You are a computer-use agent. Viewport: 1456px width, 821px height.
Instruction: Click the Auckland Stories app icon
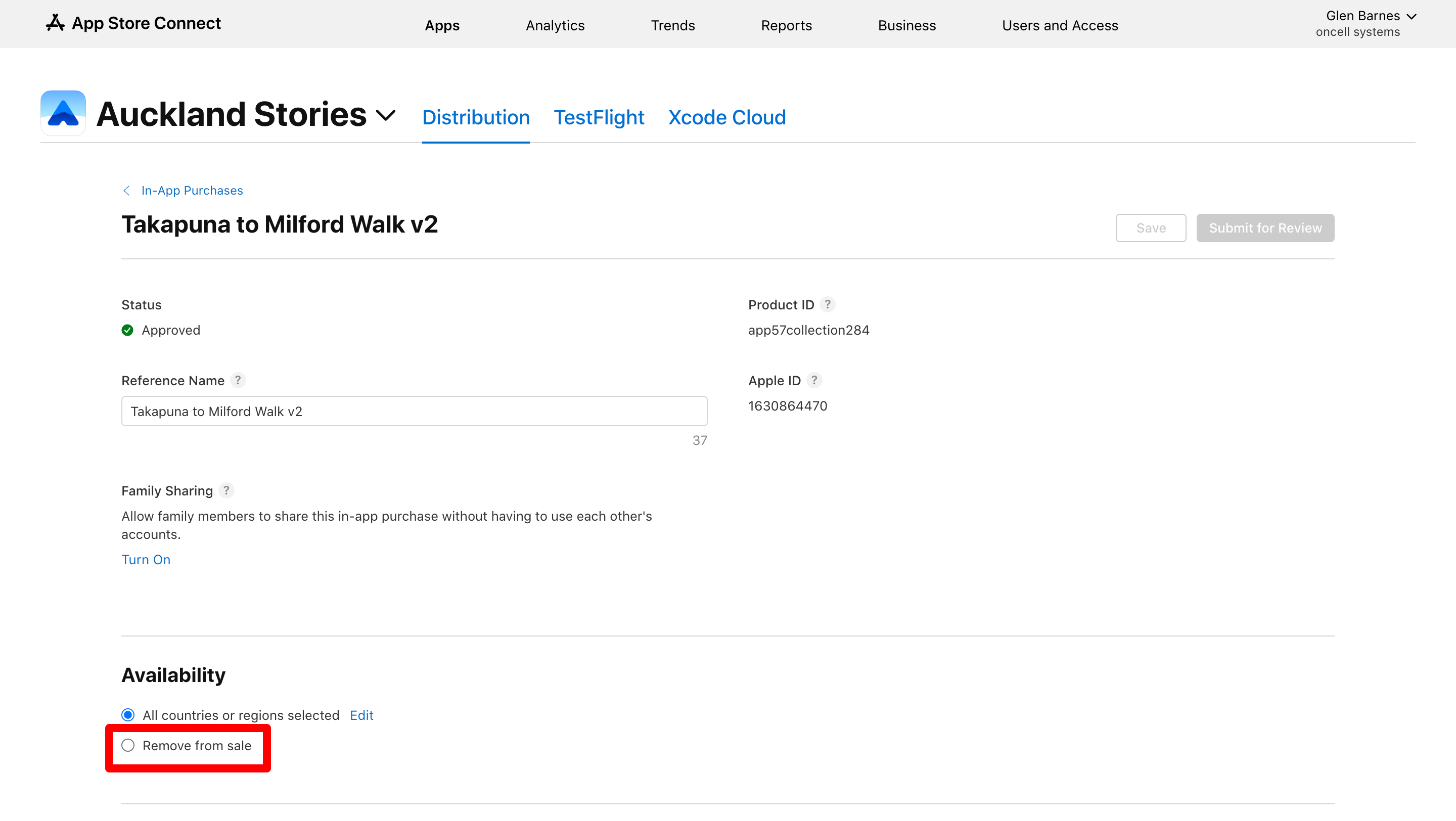point(63,113)
